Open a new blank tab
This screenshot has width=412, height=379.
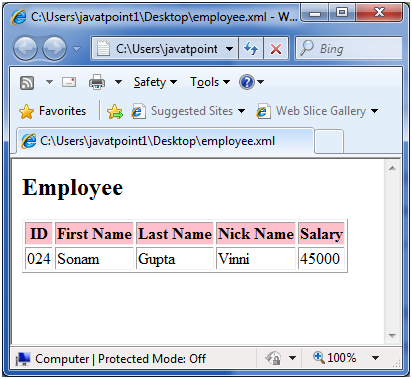pyautogui.click(x=329, y=142)
